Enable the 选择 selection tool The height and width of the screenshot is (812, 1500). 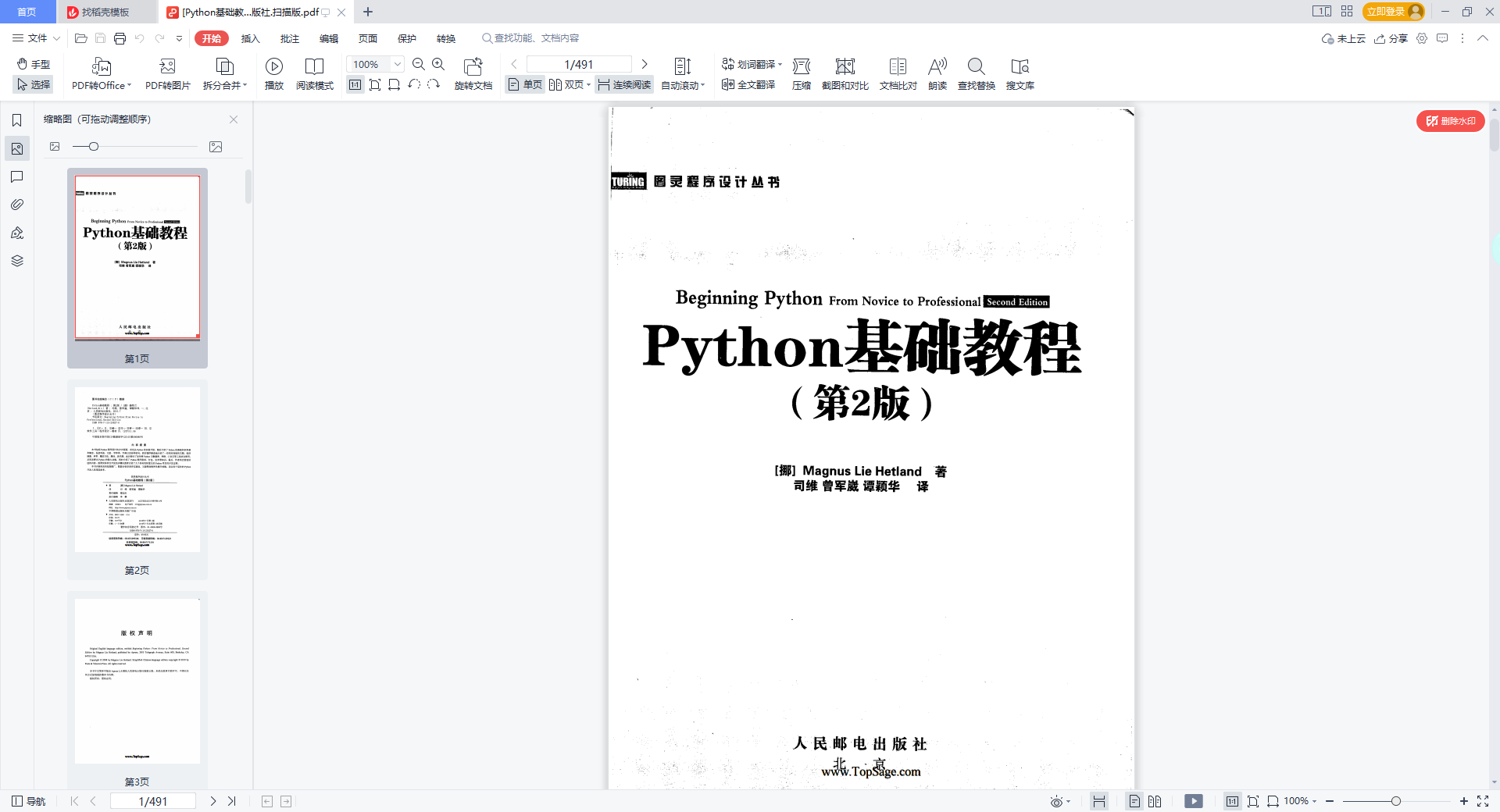pyautogui.click(x=34, y=84)
